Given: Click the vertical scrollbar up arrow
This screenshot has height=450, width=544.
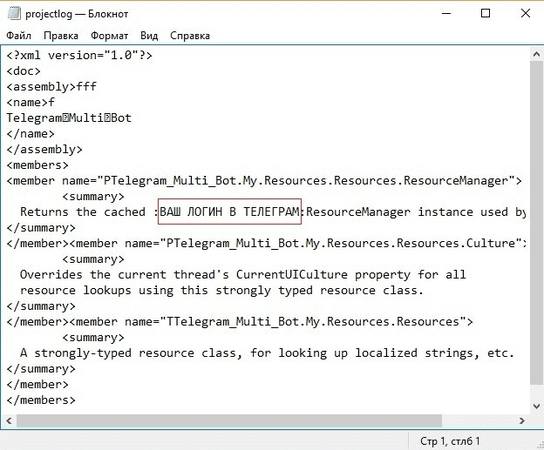Looking at the screenshot, I should (536, 54).
